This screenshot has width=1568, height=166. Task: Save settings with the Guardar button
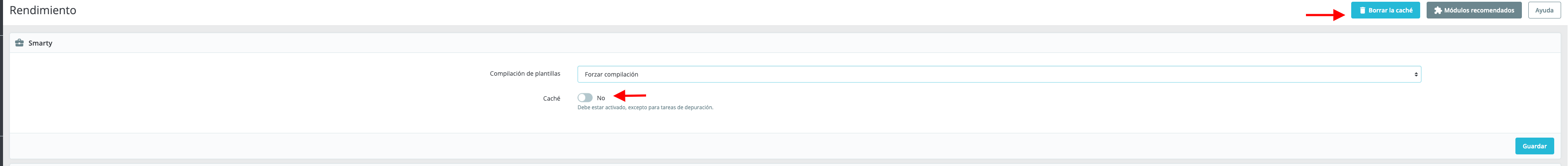coord(1534,146)
